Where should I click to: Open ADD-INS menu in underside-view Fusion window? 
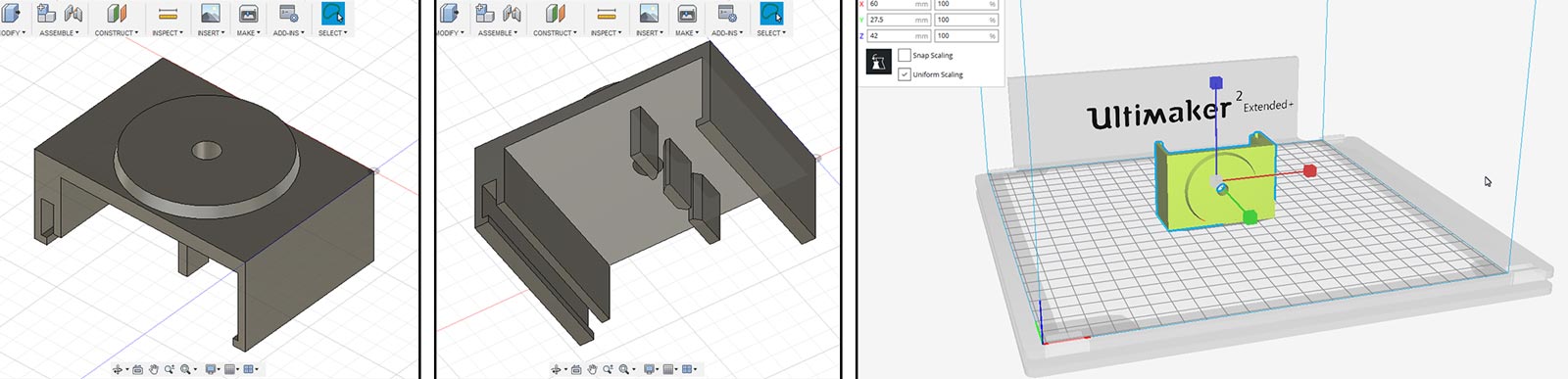coord(727,33)
